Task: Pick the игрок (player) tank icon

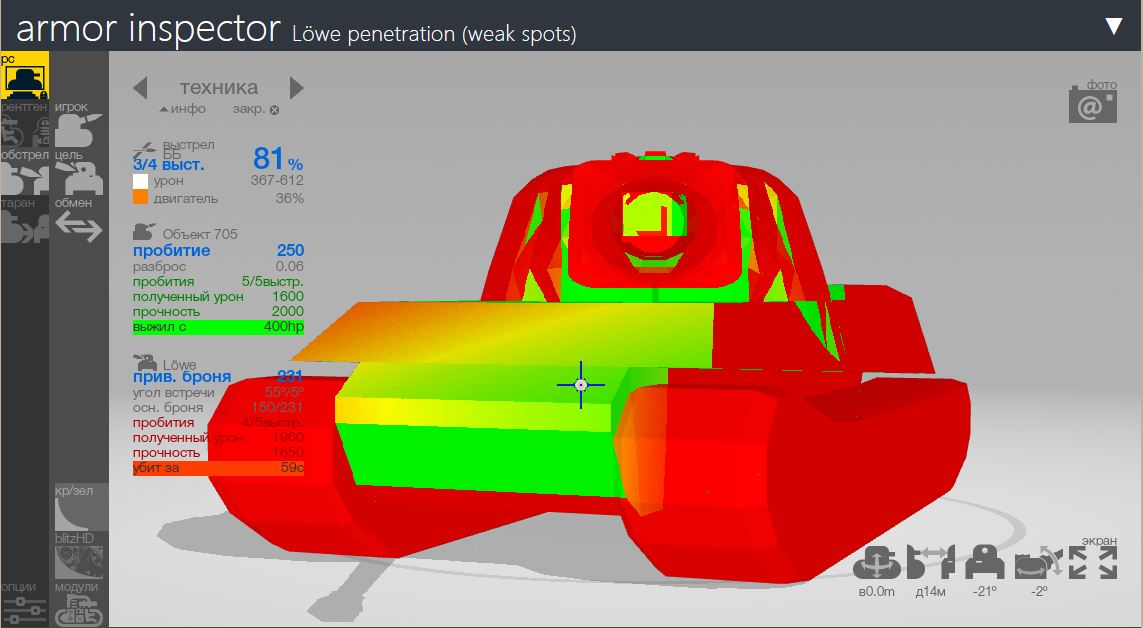Action: click(78, 127)
